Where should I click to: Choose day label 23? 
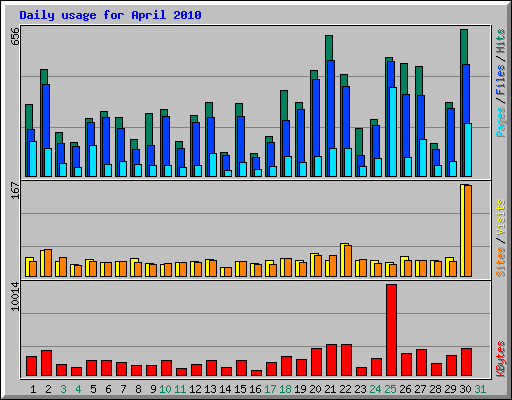[360, 389]
